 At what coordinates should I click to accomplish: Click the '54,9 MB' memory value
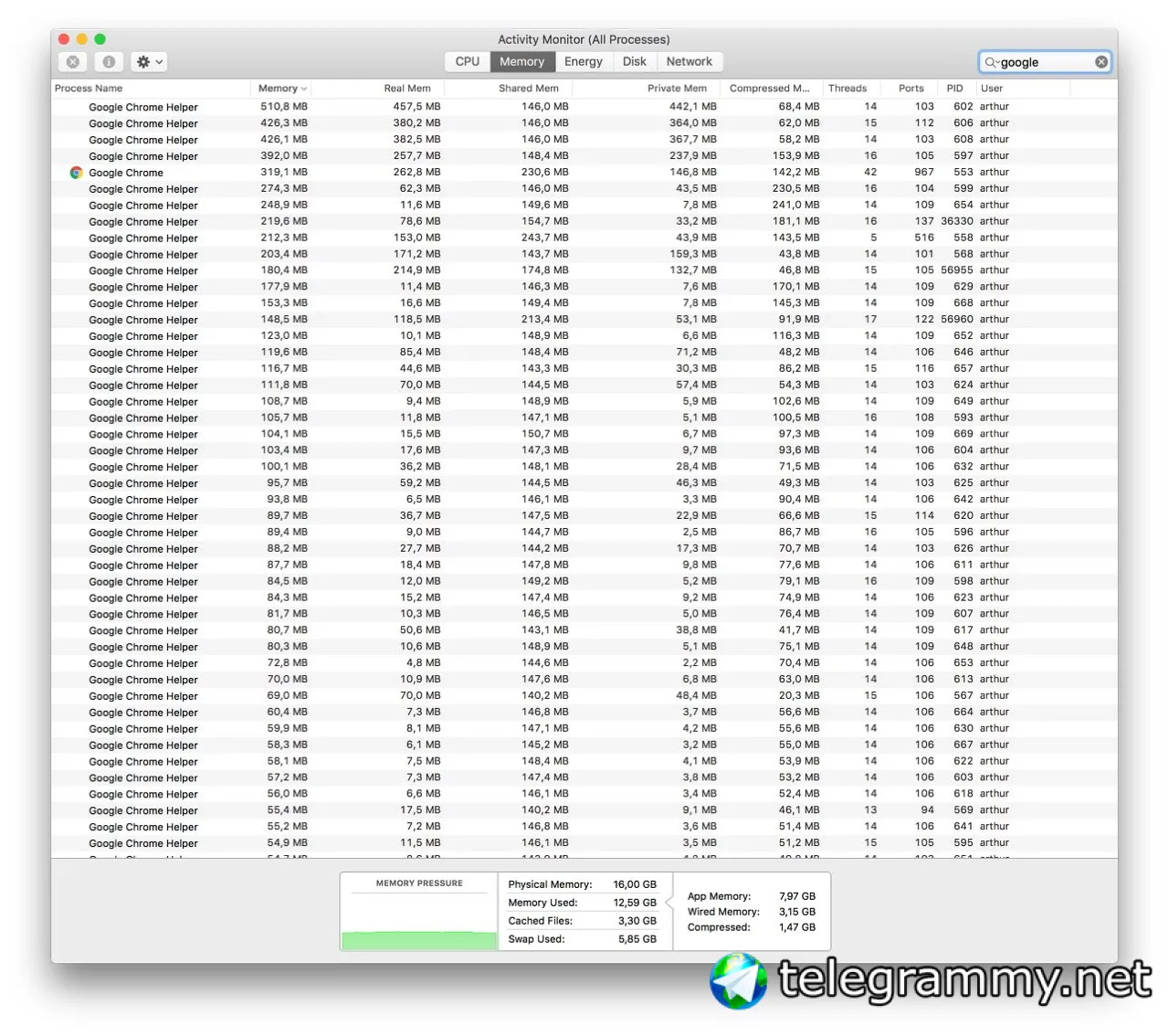coord(287,843)
